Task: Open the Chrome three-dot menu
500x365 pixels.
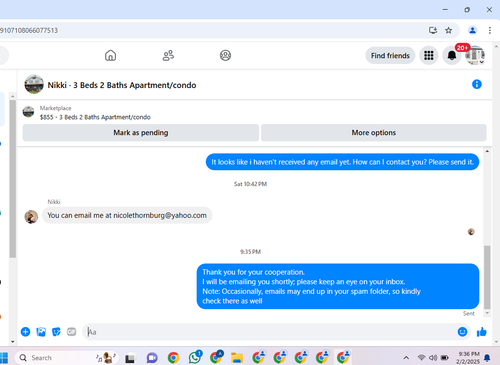Action: click(490, 30)
